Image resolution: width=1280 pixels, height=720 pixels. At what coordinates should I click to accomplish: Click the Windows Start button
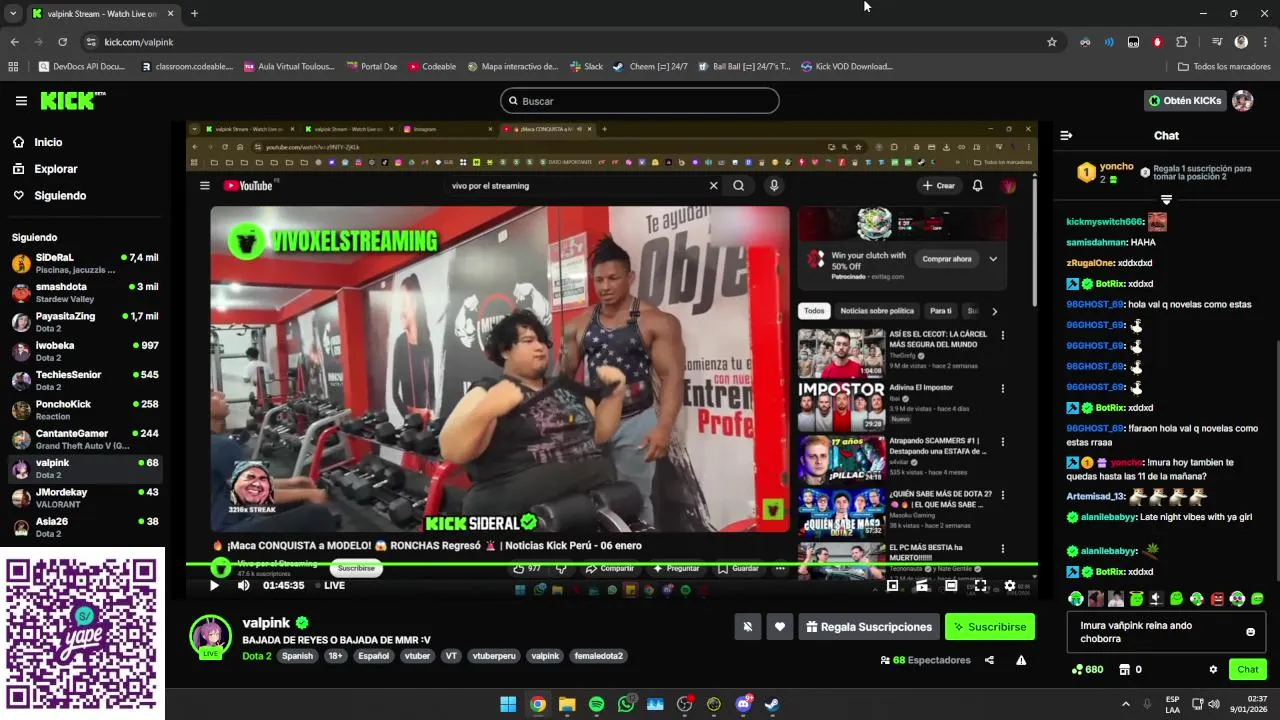[x=508, y=704]
